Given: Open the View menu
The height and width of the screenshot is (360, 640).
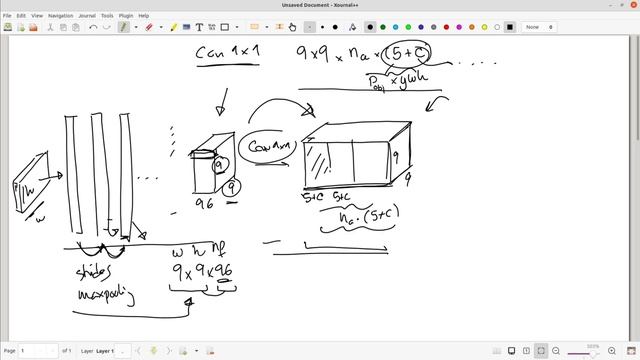Looking at the screenshot, I should point(37,16).
